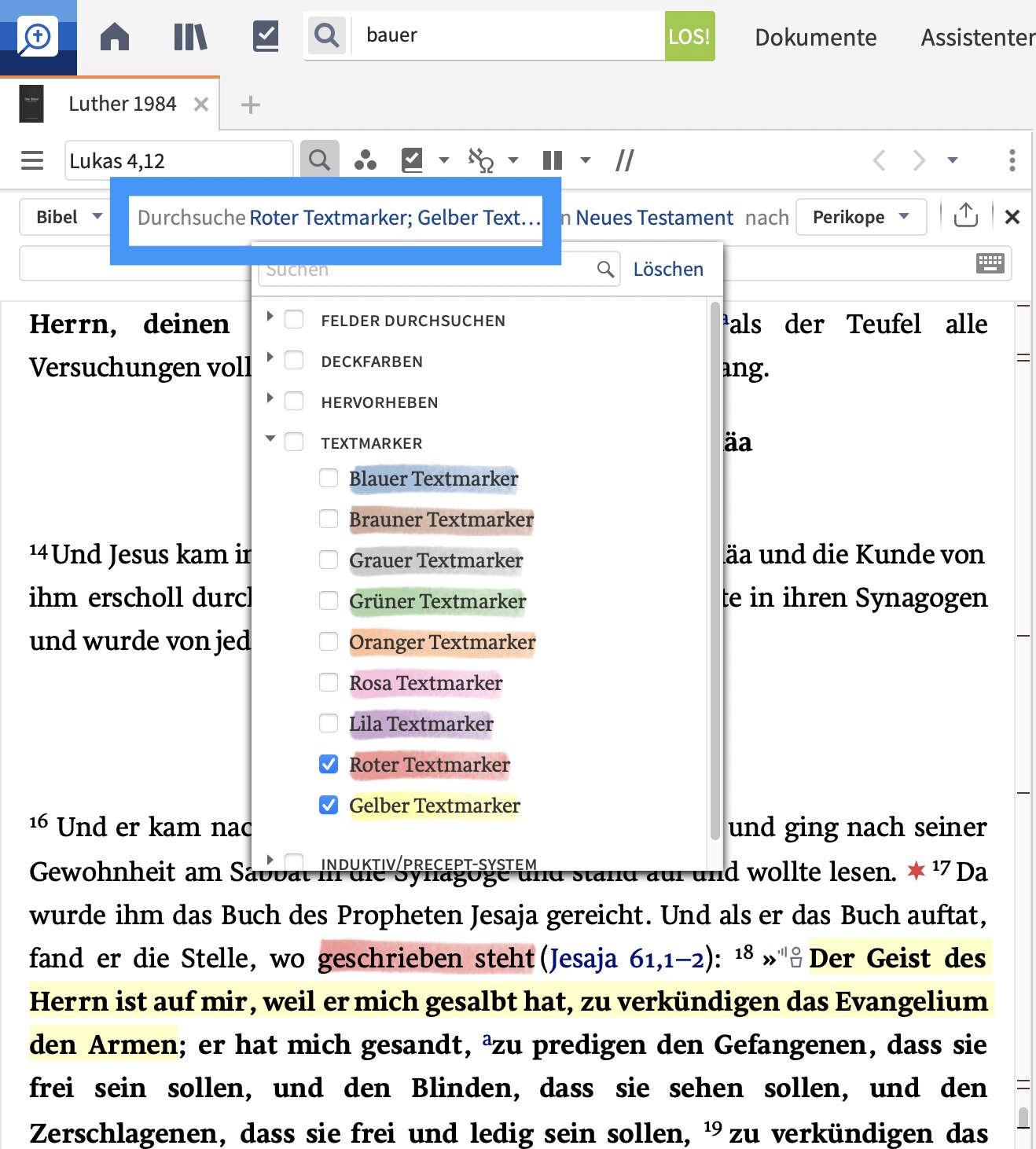The height and width of the screenshot is (1149, 1036).
Task: Close the Luther 1984 tab
Action: (x=201, y=104)
